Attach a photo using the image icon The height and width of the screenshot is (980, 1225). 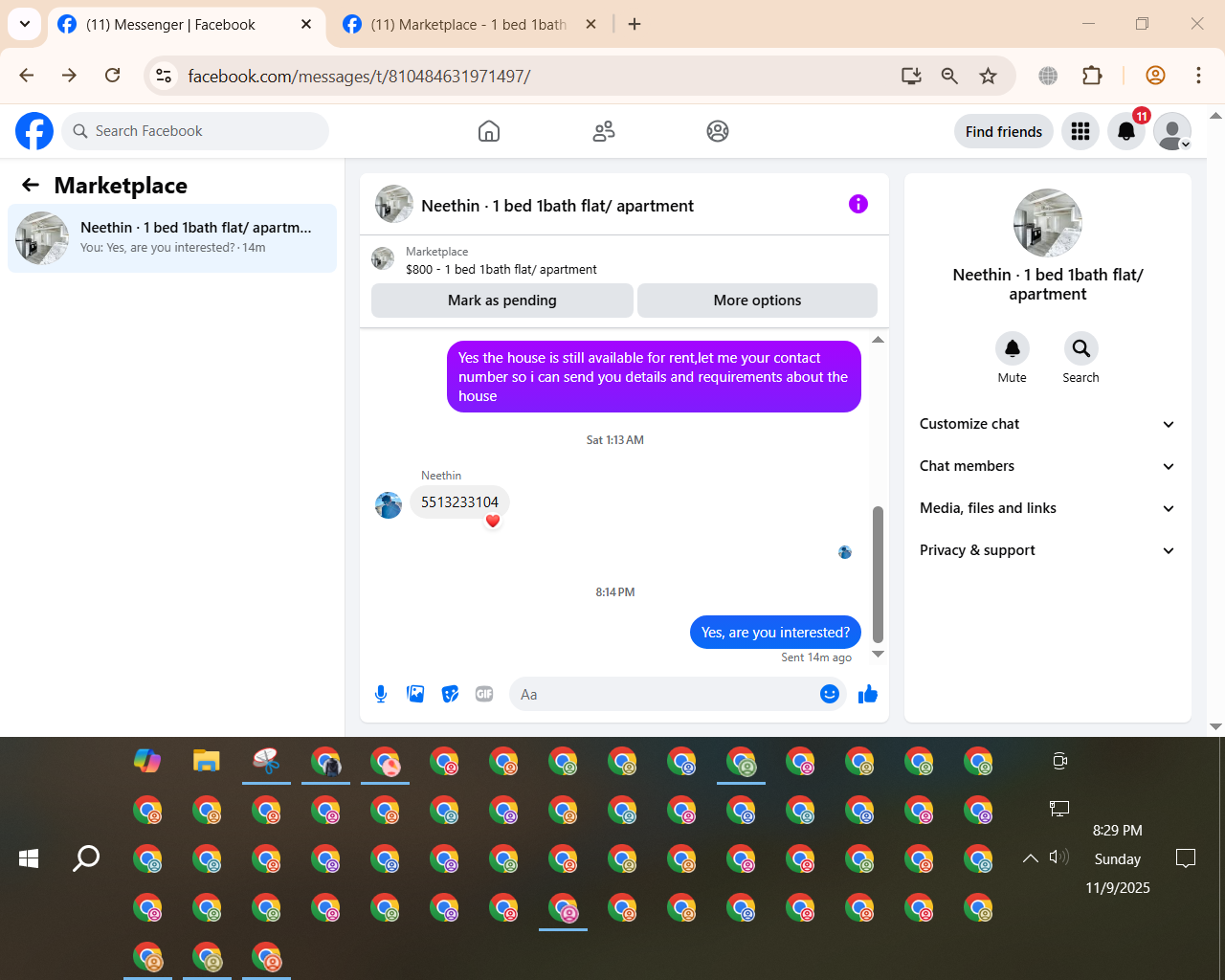click(415, 694)
